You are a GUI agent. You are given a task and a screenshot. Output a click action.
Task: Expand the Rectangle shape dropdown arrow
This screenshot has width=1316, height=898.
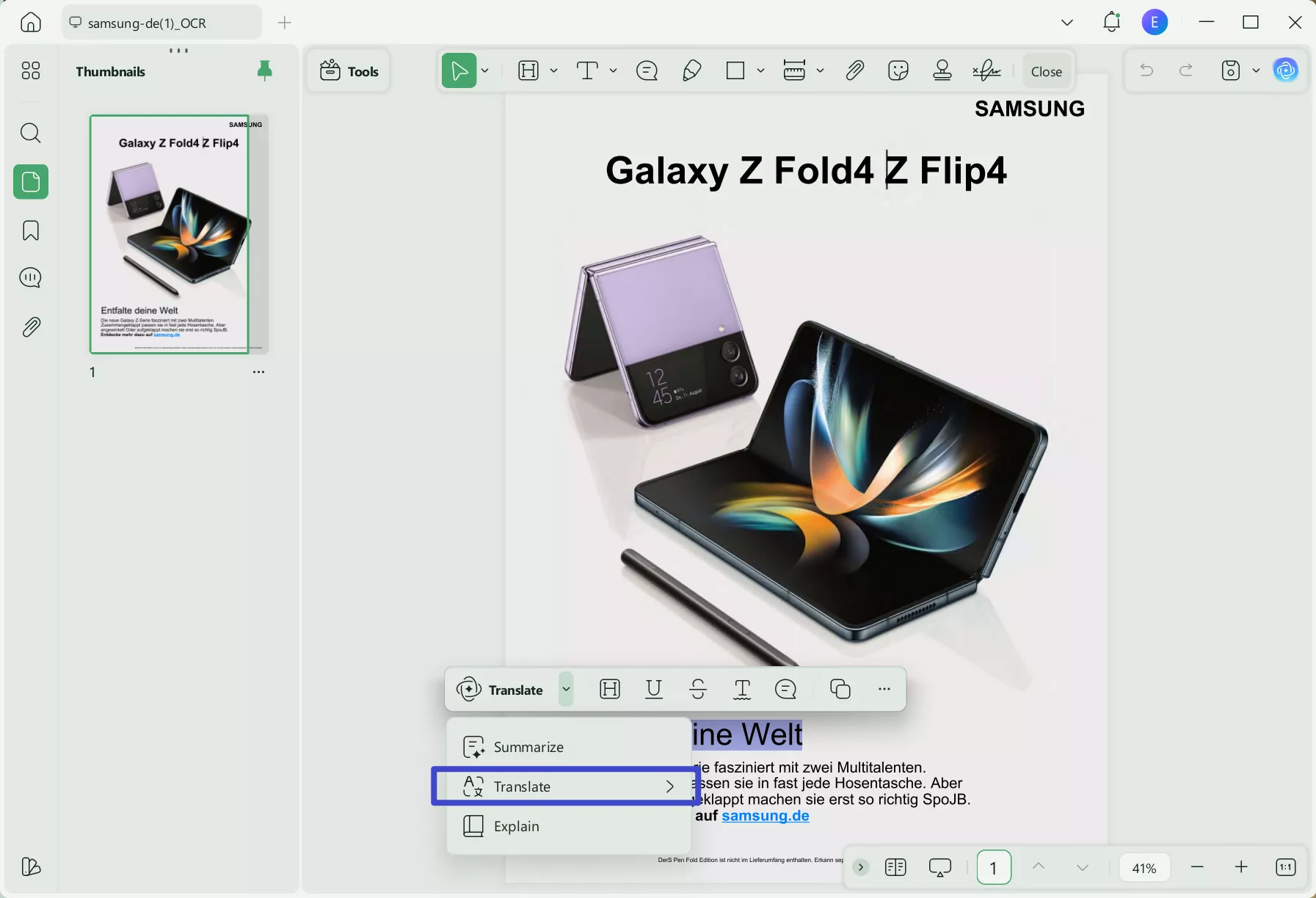(761, 70)
